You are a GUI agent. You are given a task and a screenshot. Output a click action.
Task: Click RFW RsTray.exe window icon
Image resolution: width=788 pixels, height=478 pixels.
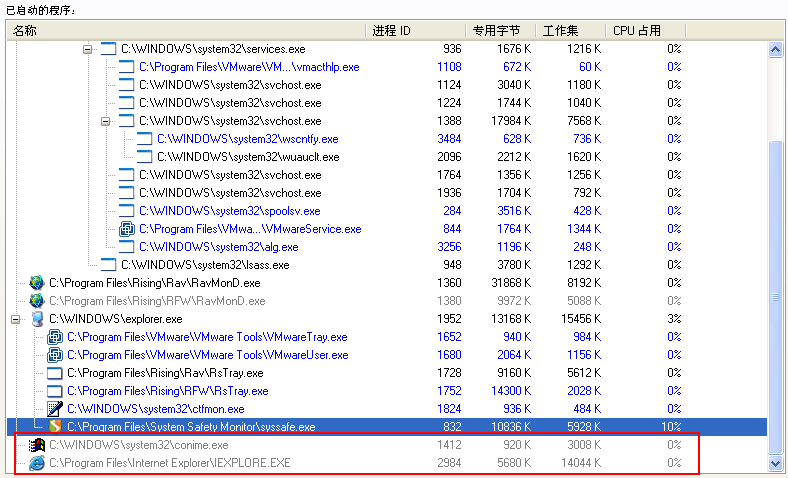(x=54, y=392)
